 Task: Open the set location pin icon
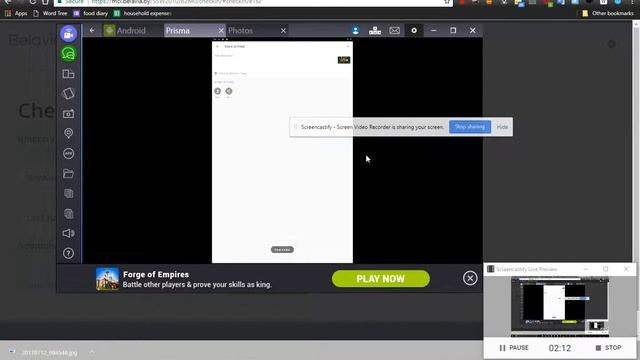68,133
